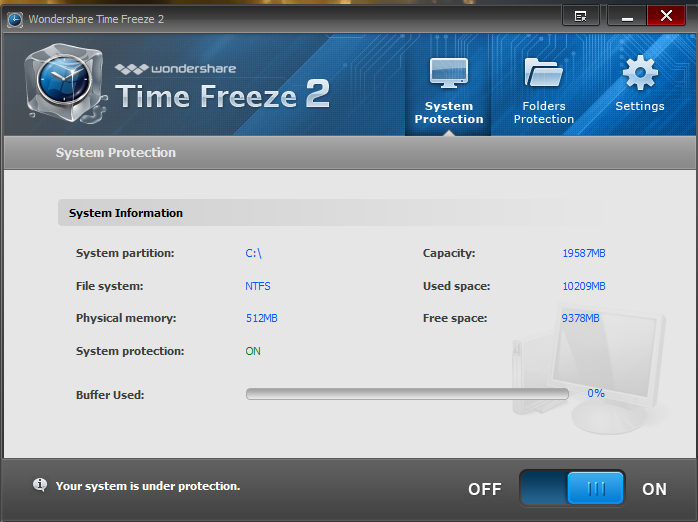Click the 'Free space:' label

point(455,318)
